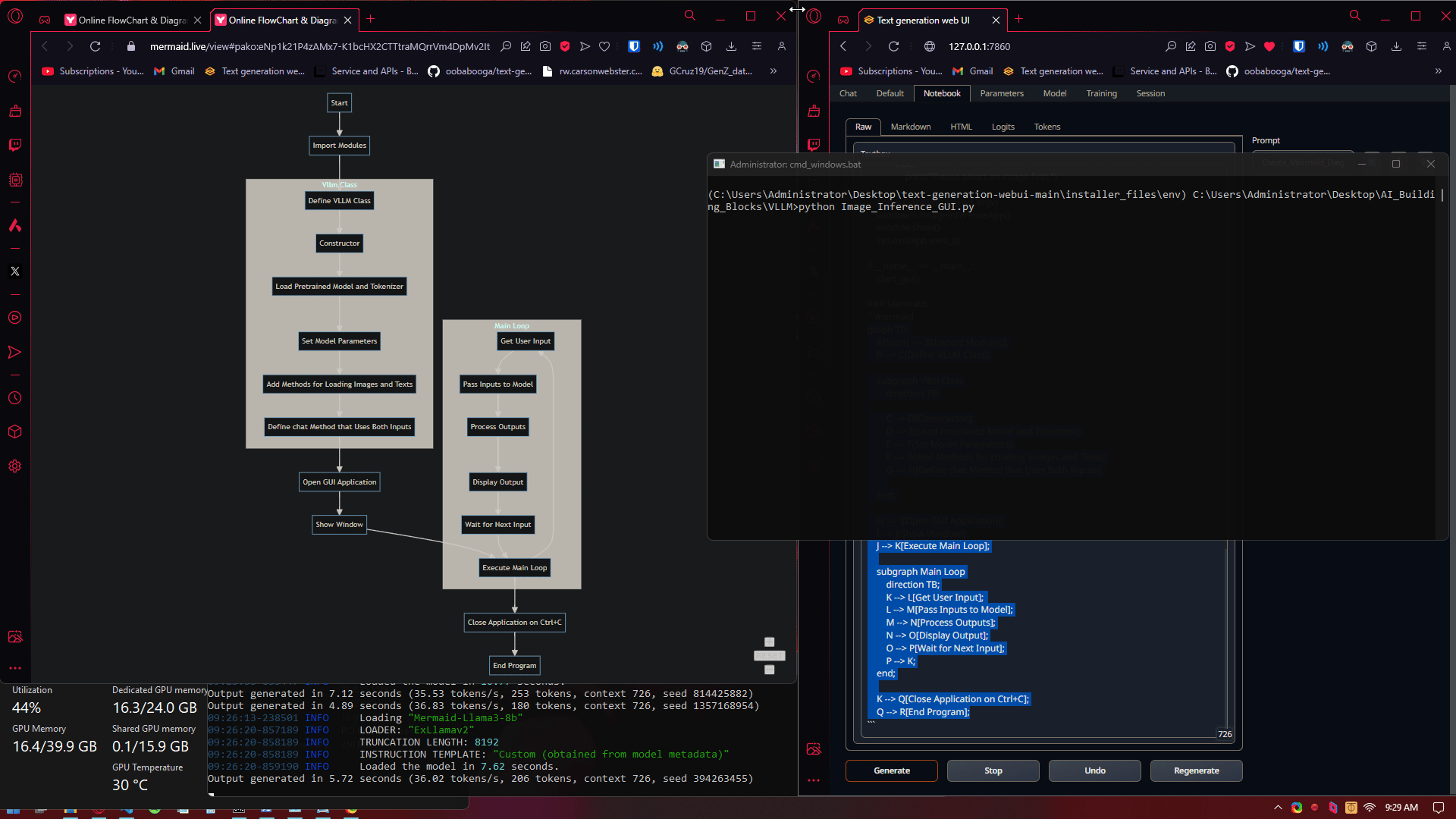Click the clock showing 9:29 AM
Screen dimensions: 1456x819
point(1401,808)
